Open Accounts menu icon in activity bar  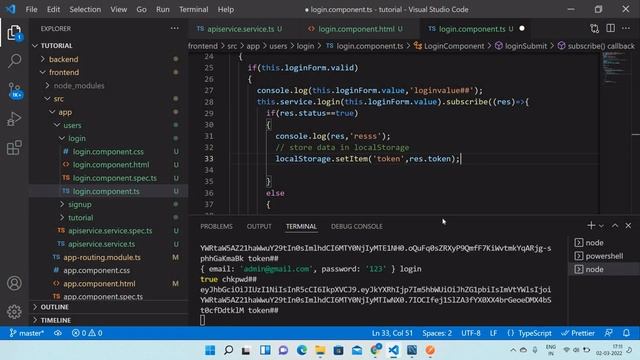tap(14, 283)
